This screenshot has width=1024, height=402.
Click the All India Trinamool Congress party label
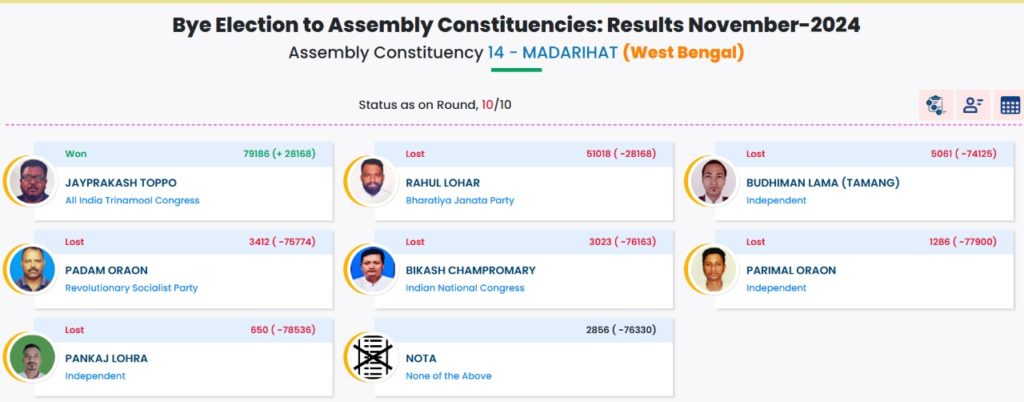132,201
